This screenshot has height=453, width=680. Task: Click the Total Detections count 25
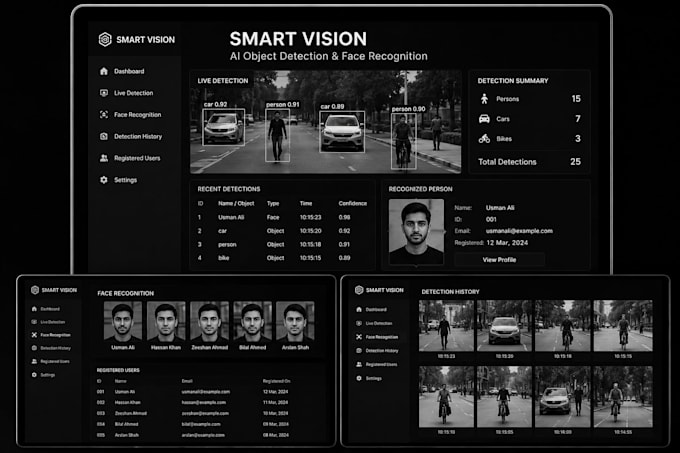[x=575, y=162]
